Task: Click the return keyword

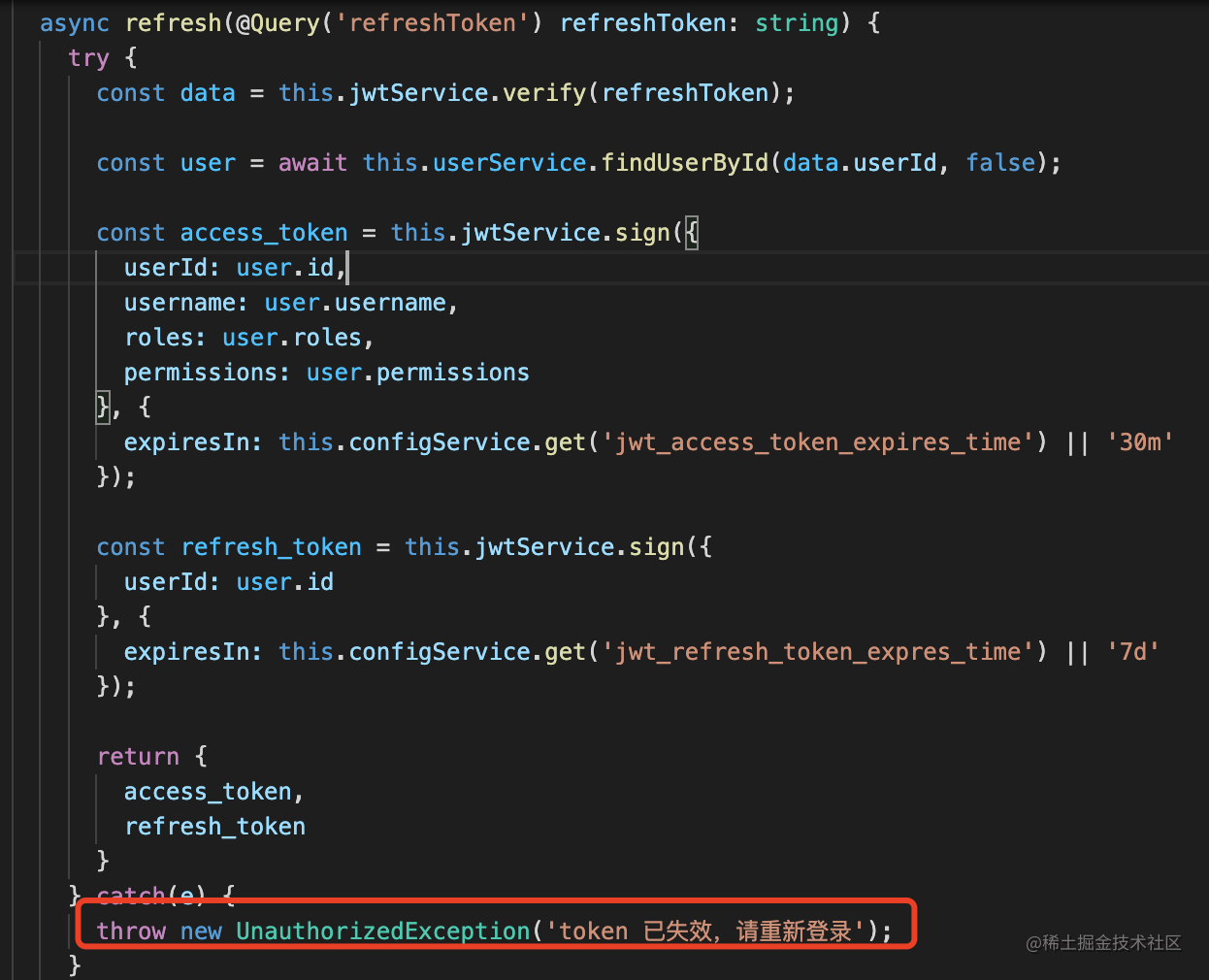Action: 138,757
